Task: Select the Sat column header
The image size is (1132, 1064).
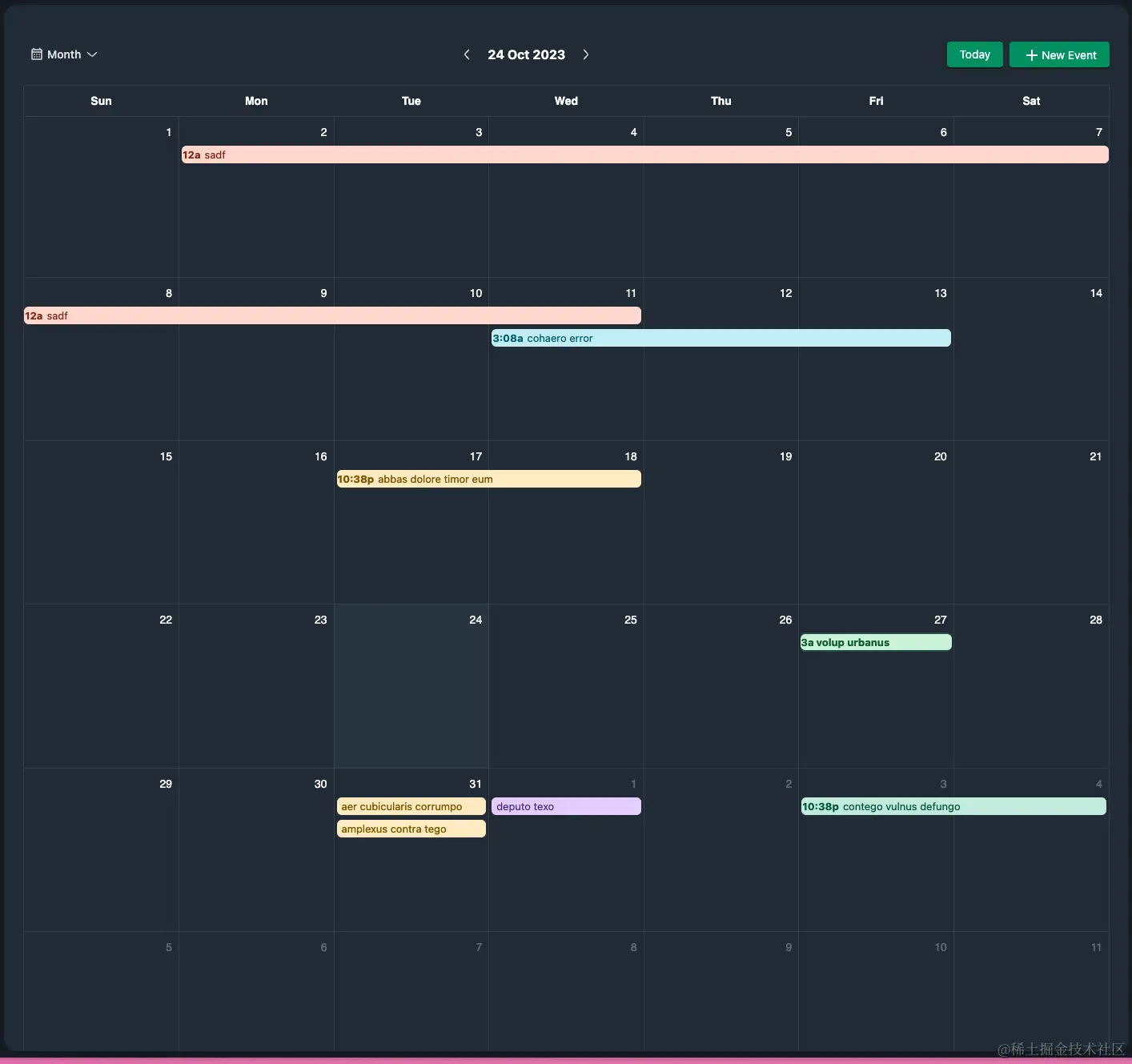Action: click(x=1031, y=101)
